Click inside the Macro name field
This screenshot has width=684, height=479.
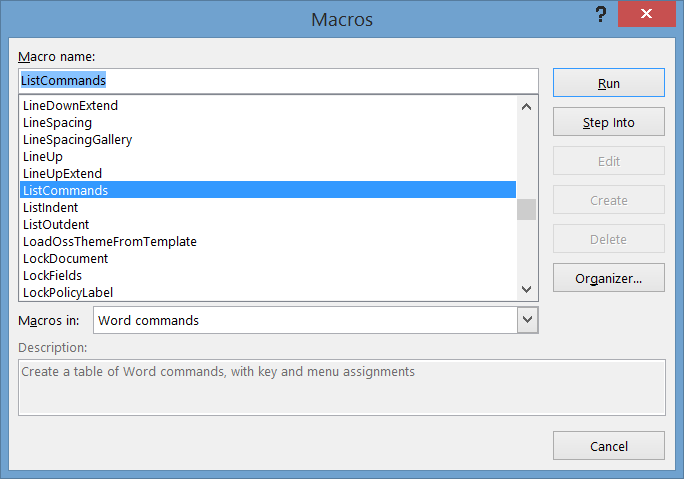pos(278,81)
